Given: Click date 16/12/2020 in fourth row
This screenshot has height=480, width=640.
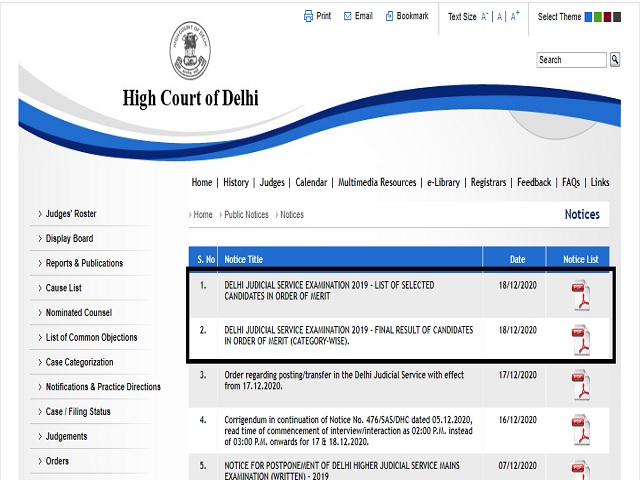Looking at the screenshot, I should click(518, 420).
